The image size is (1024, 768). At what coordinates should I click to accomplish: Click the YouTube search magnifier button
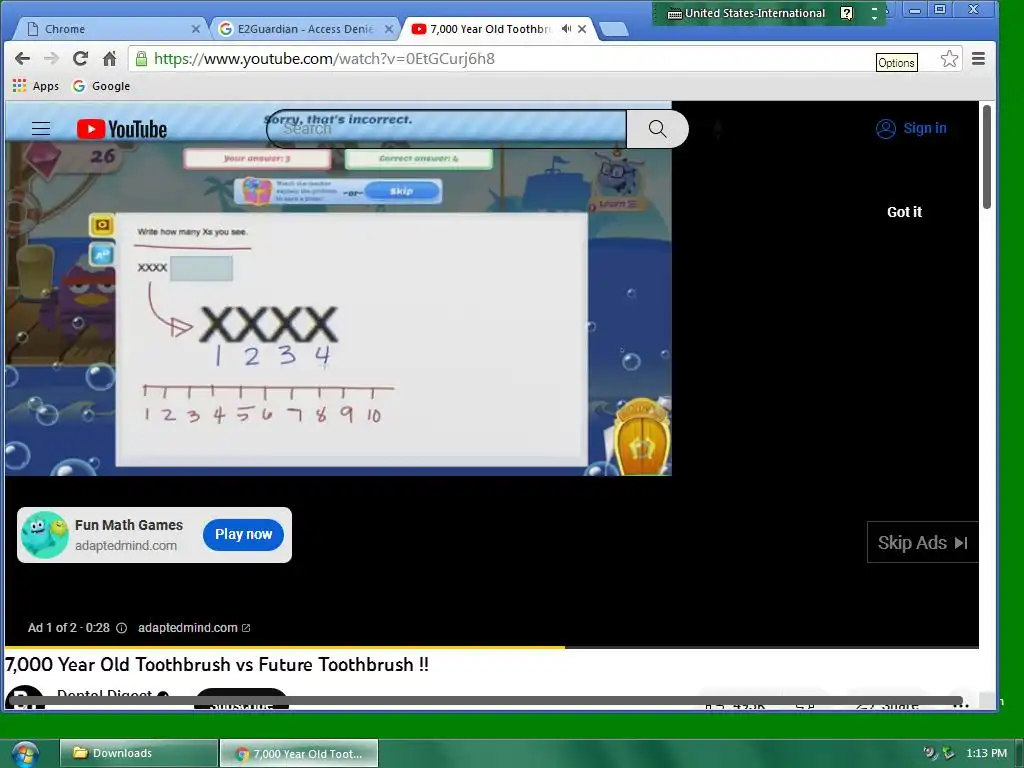tap(658, 129)
